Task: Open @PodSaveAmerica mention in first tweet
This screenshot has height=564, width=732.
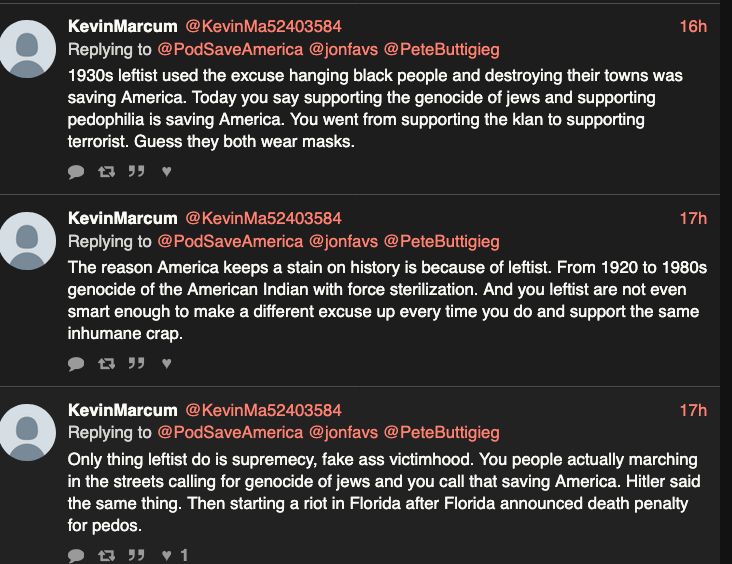Action: tap(230, 49)
